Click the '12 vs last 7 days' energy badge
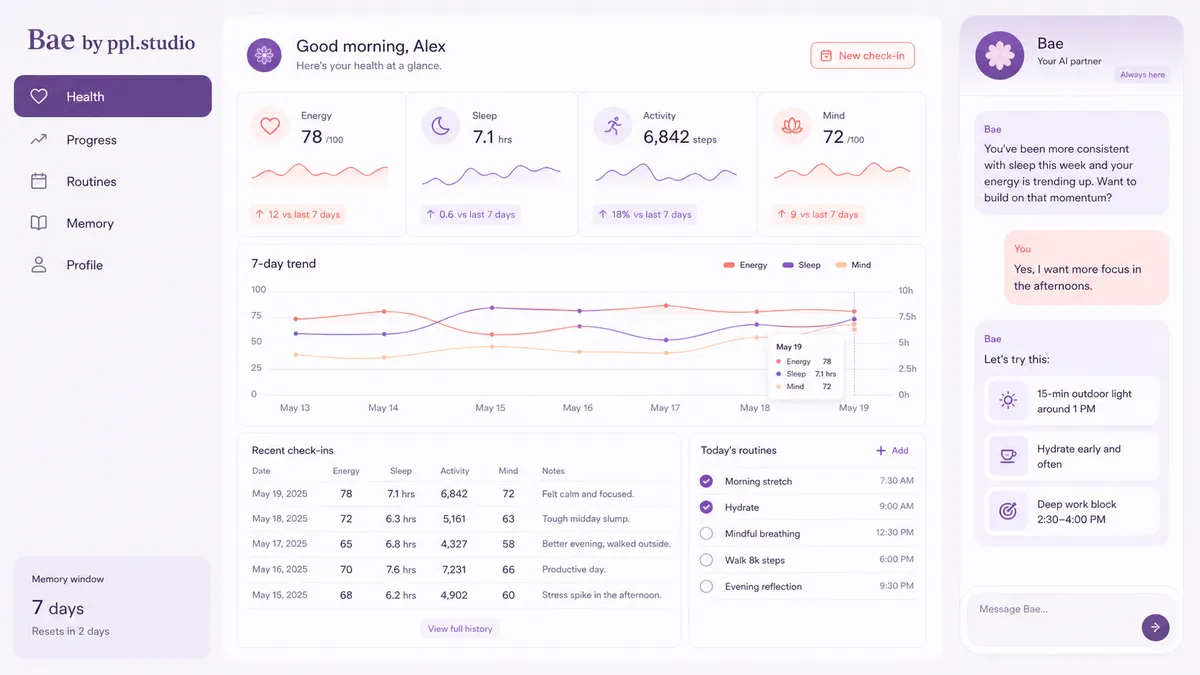This screenshot has width=1200, height=675. [x=298, y=214]
